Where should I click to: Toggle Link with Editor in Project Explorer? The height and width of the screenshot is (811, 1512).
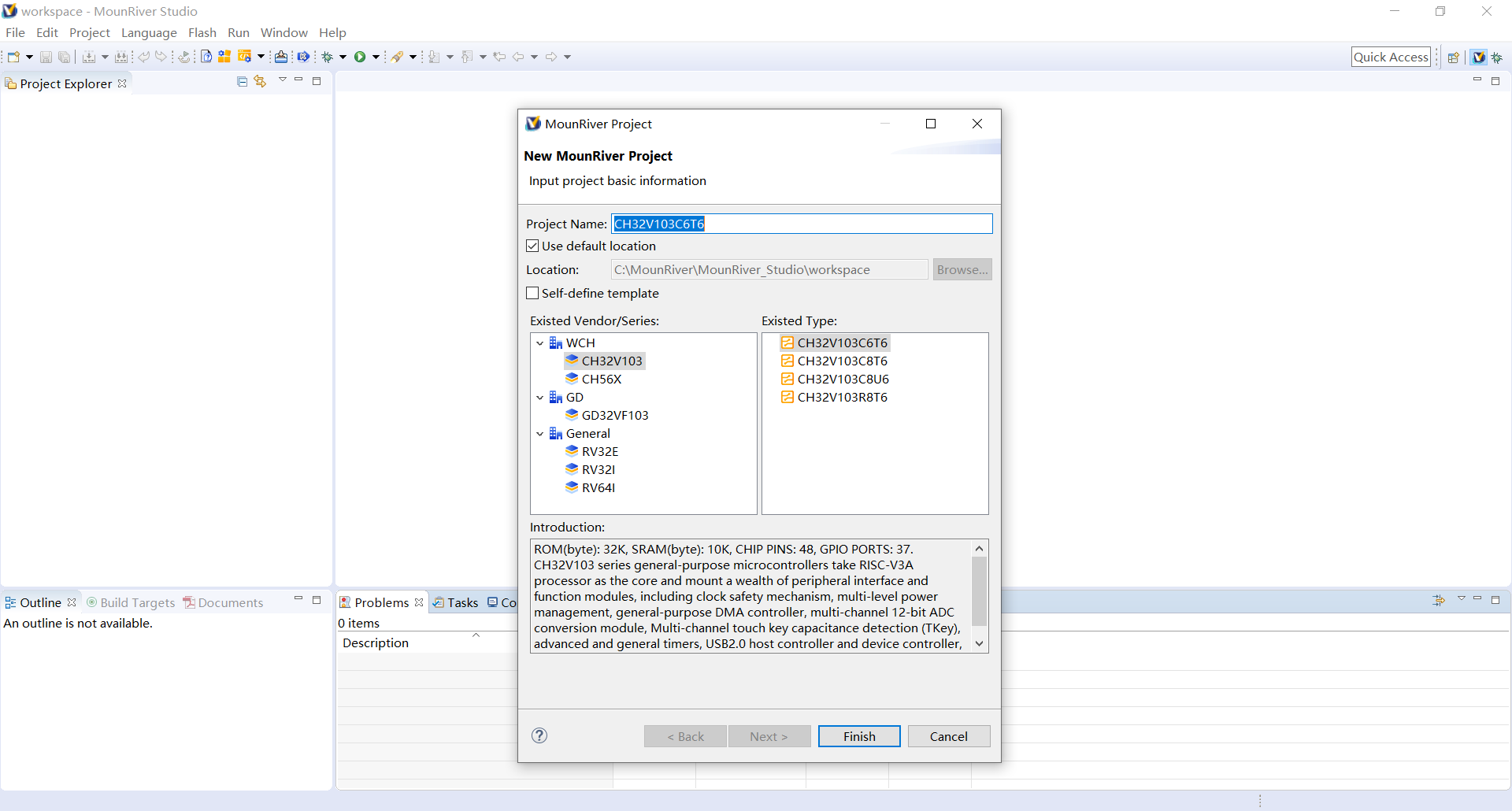[x=261, y=81]
